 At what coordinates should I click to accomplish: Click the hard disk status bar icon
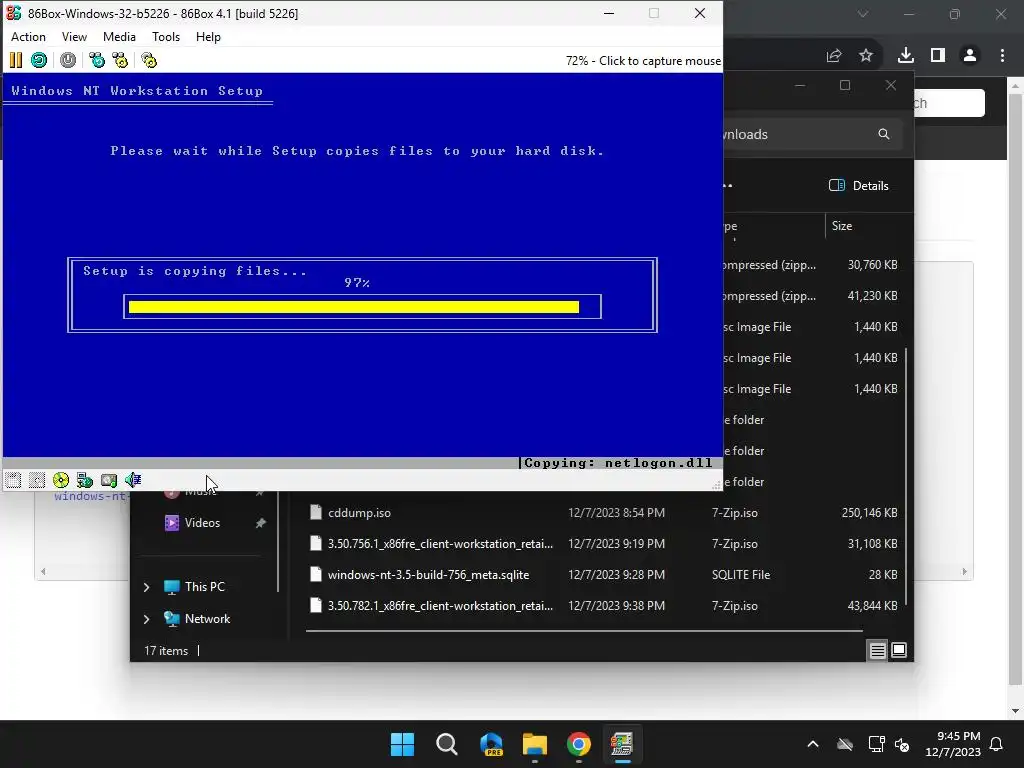click(x=108, y=480)
